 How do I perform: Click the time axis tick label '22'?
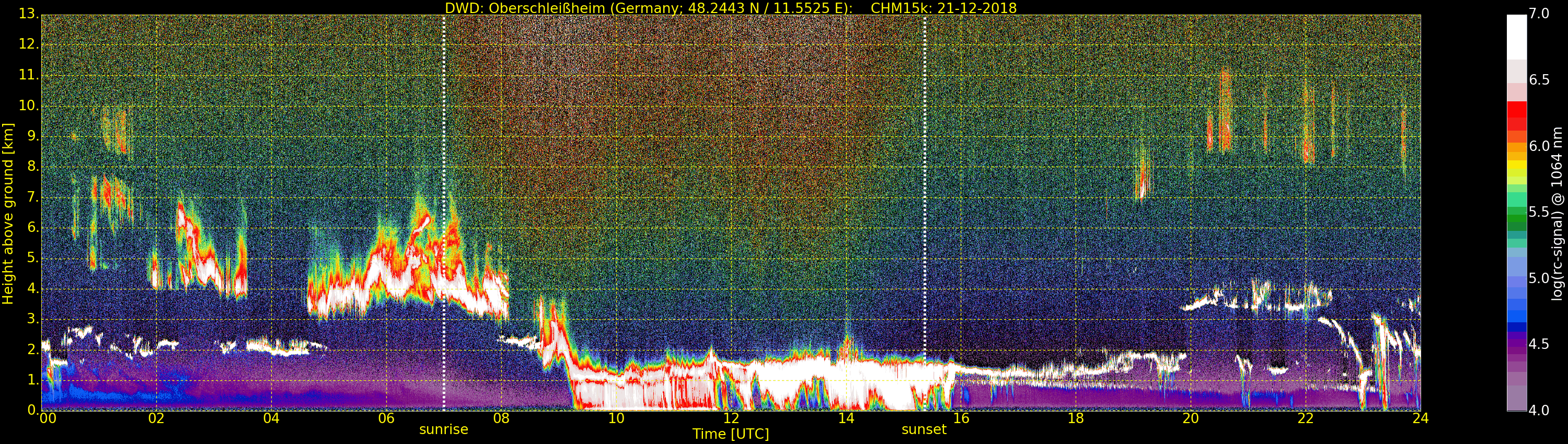pyautogui.click(x=1306, y=418)
